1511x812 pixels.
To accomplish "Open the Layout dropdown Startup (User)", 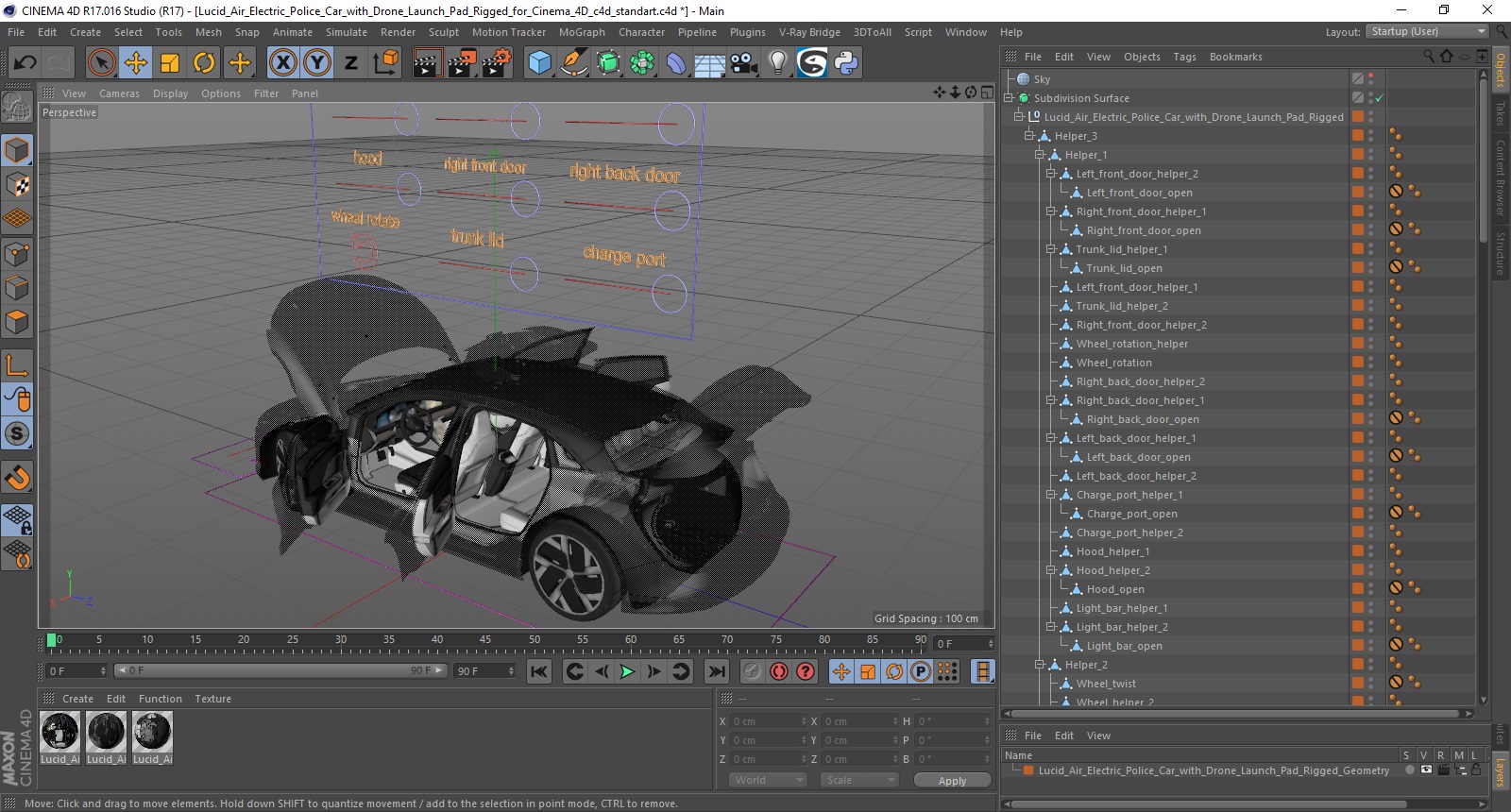I will point(1426,31).
